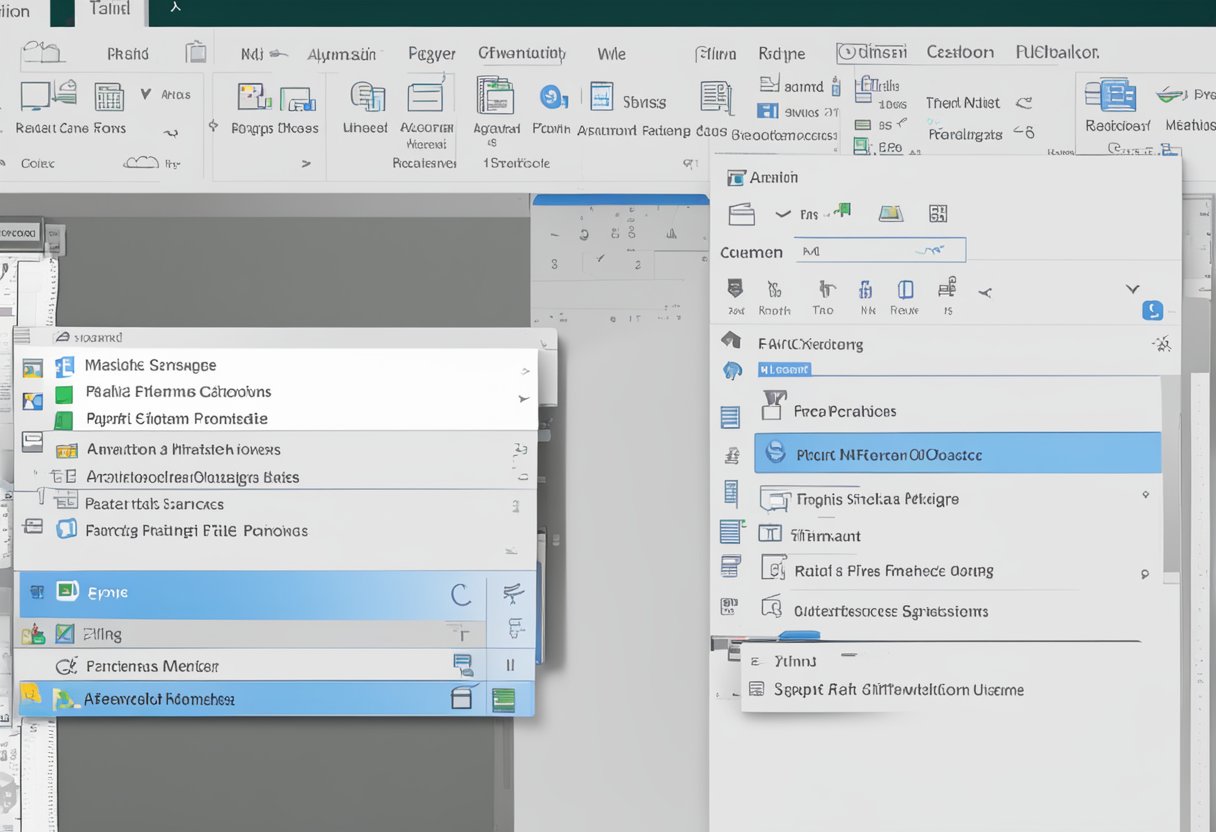This screenshot has width=1216, height=832.
Task: Click the yellow folder icon beside 'Amanton' menu entry
Action: coord(66,450)
